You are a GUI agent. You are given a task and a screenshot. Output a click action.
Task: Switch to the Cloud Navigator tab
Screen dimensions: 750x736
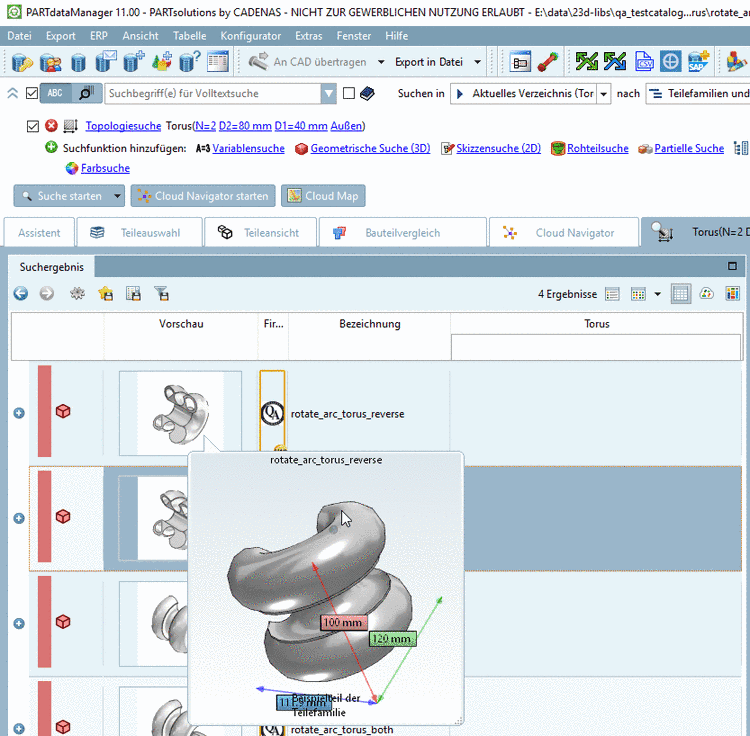point(564,232)
